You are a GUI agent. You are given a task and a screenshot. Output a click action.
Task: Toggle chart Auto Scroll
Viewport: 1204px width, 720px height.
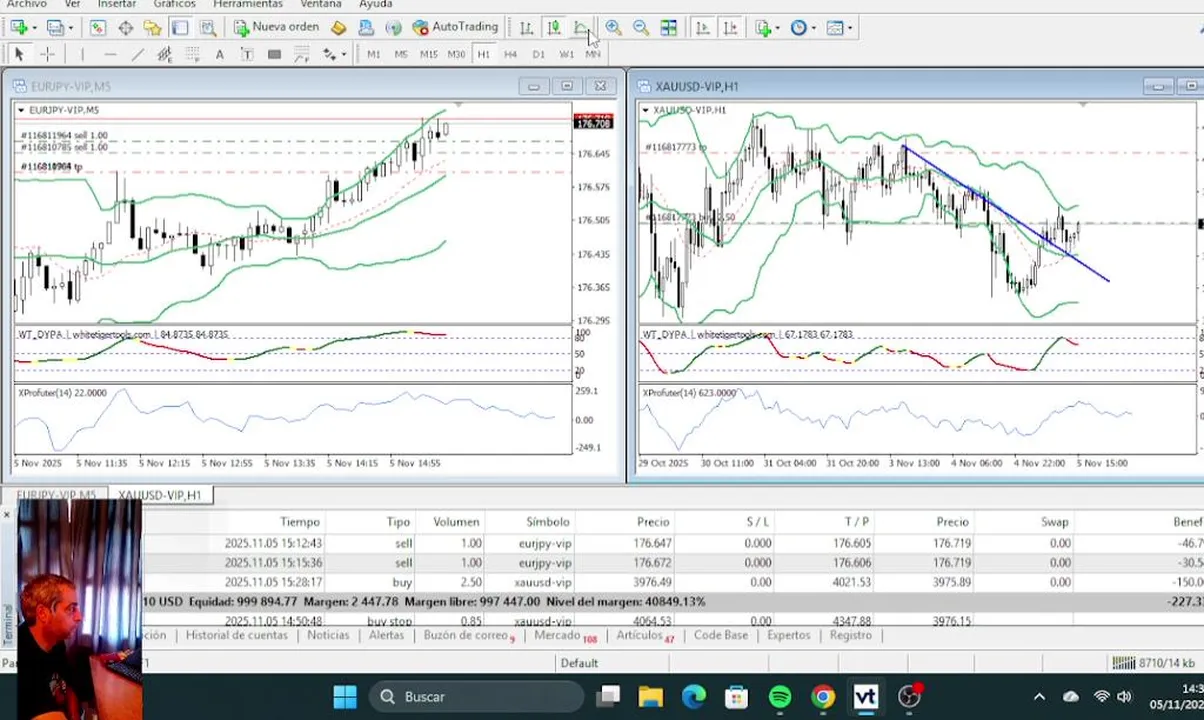703,27
